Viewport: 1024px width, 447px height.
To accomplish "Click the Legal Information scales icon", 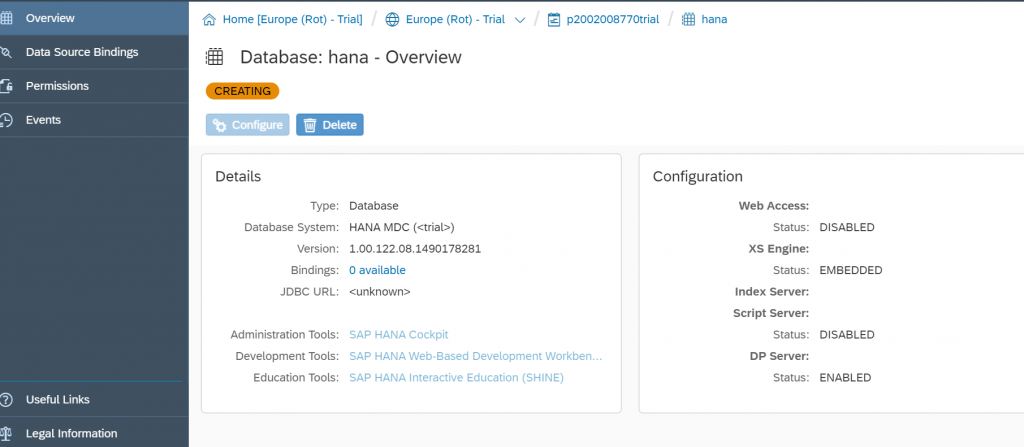I will [x=6, y=433].
